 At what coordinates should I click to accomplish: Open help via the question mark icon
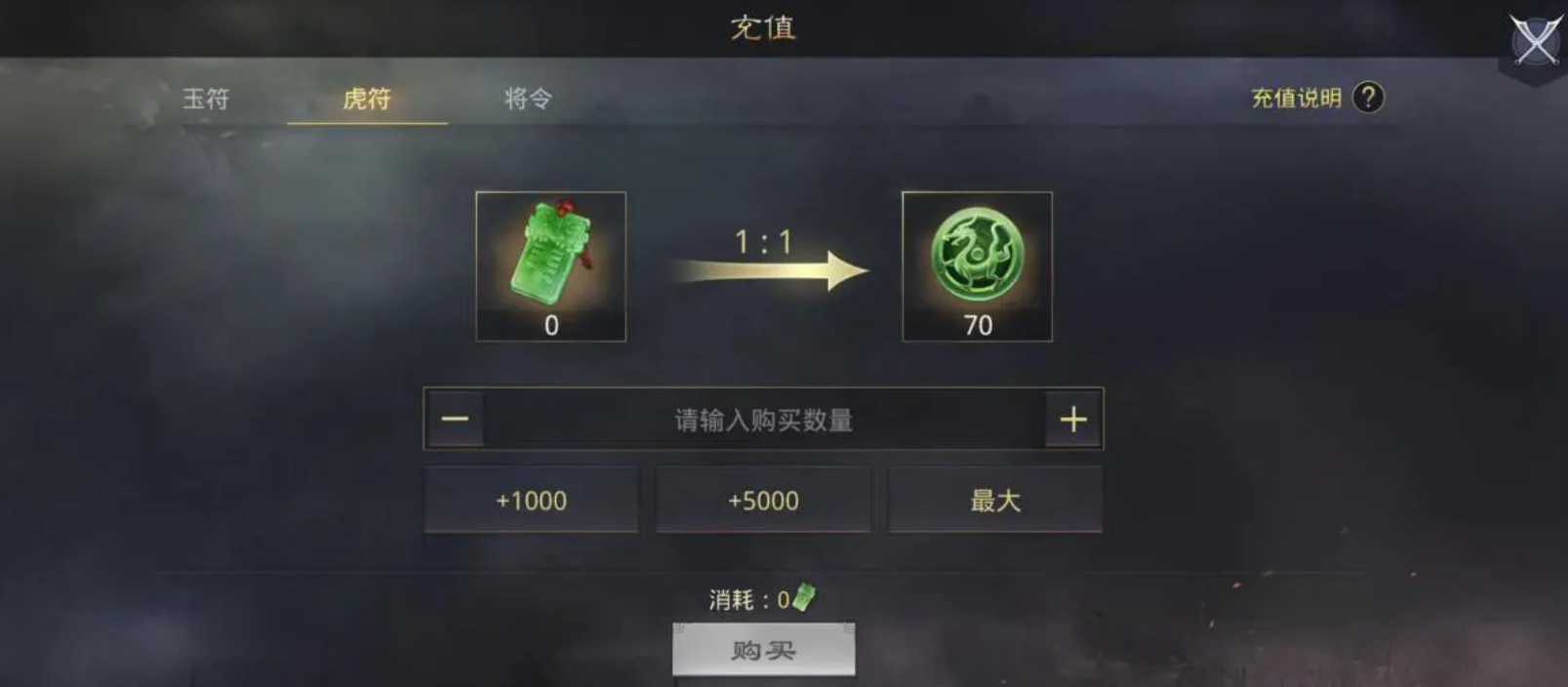pos(1368,98)
